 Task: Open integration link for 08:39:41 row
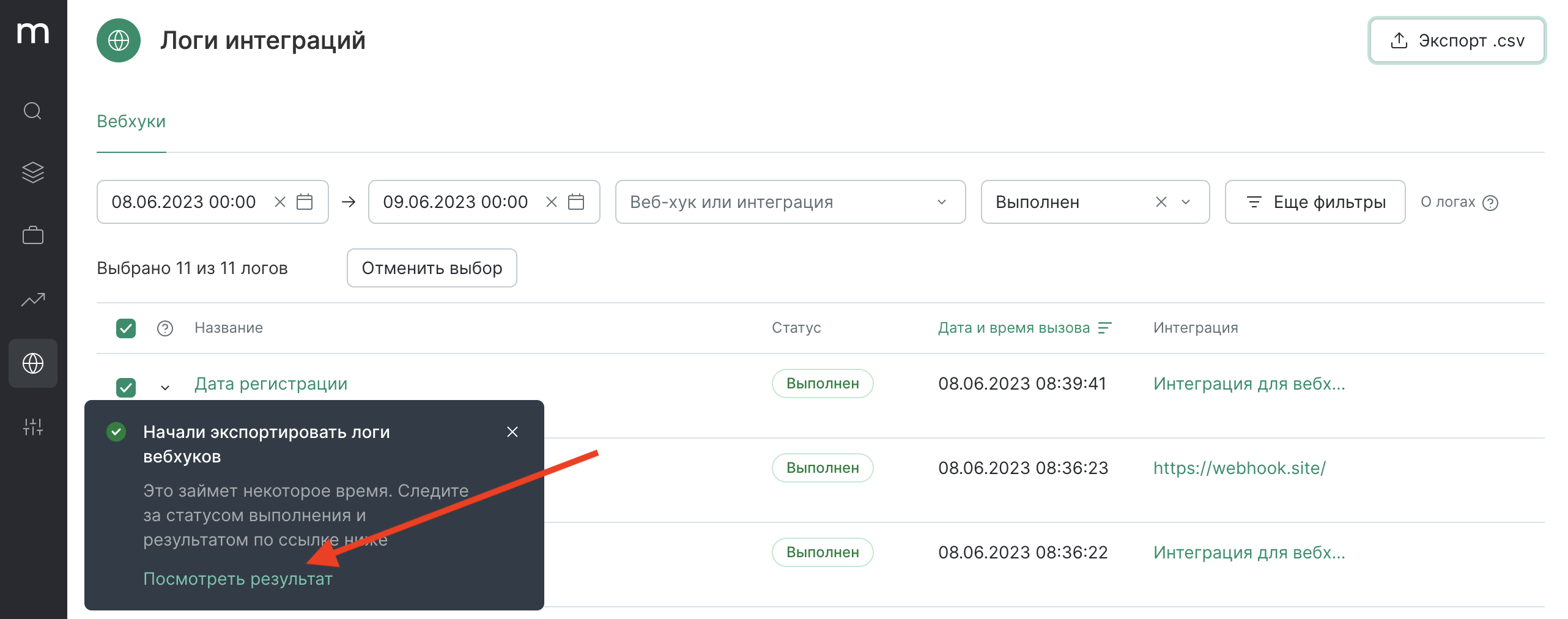(x=1249, y=384)
